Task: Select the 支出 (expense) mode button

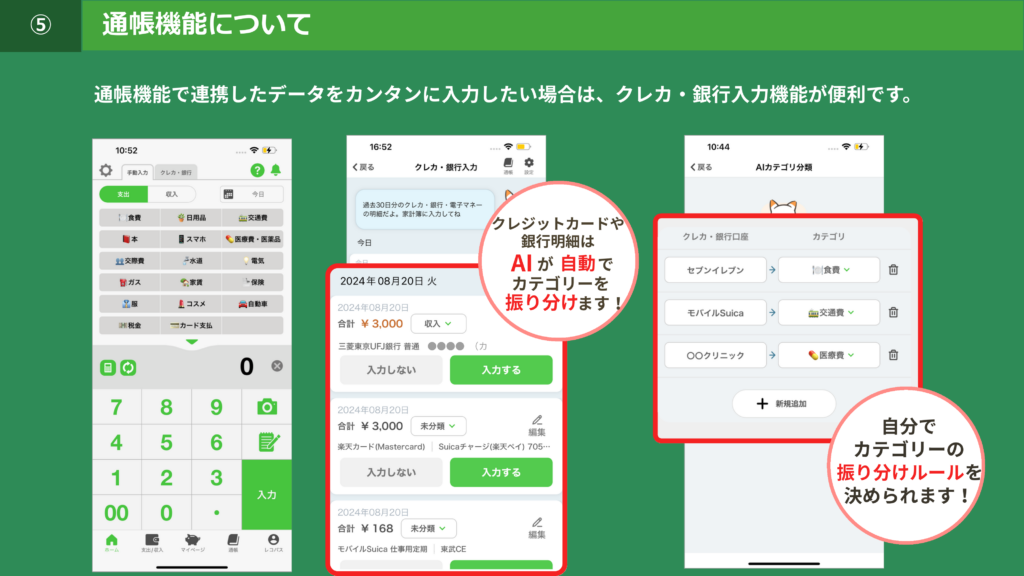Action: (x=123, y=194)
